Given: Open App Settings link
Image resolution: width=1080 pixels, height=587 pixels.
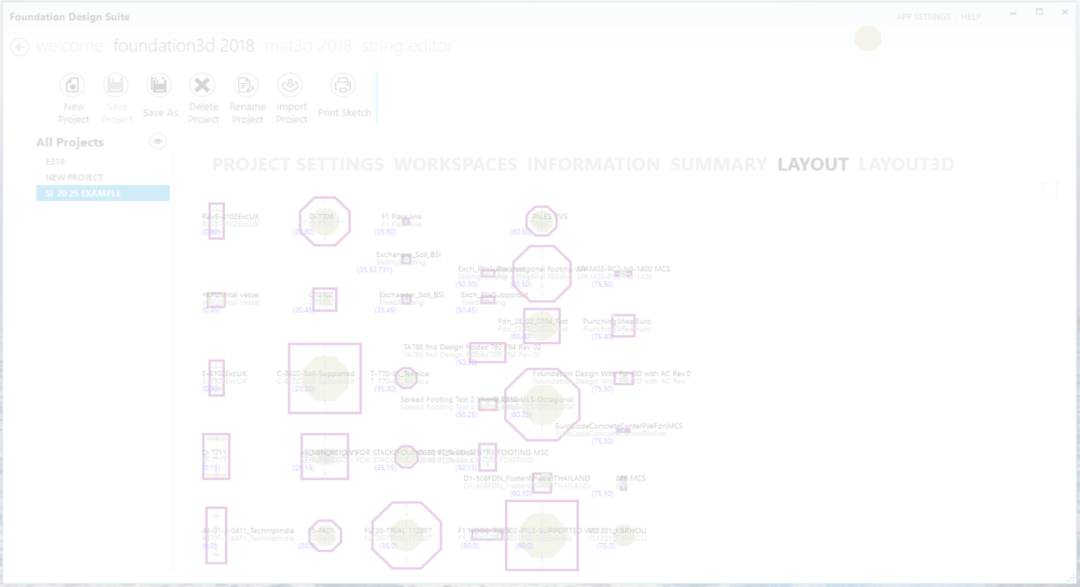Looking at the screenshot, I should click(923, 17).
